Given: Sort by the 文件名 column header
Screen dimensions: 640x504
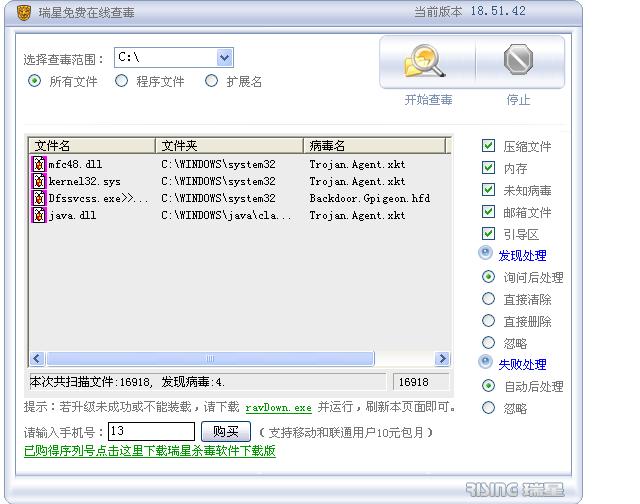Looking at the screenshot, I should pos(92,145).
